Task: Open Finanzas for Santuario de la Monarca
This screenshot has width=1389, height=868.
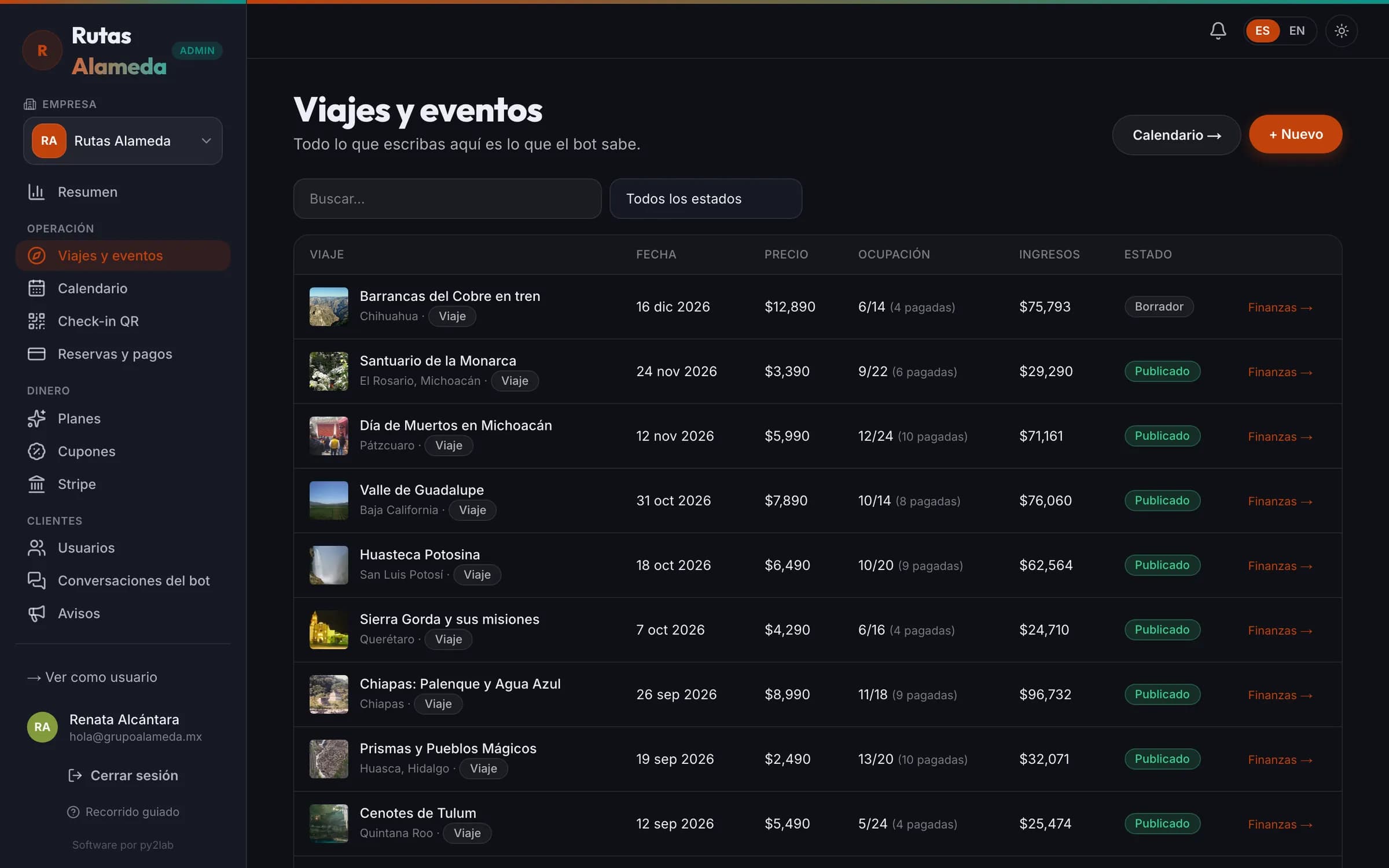Action: (1280, 372)
